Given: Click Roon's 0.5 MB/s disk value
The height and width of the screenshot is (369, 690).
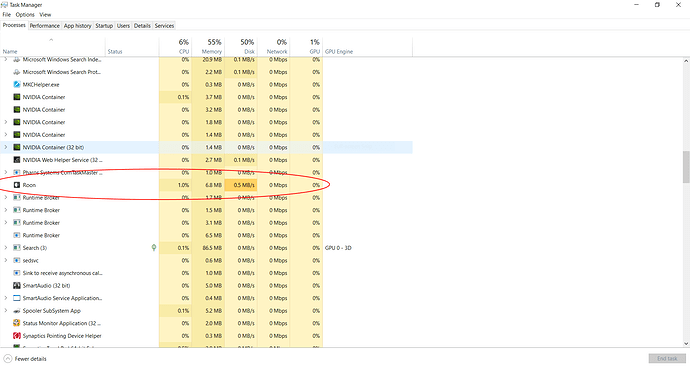Looking at the screenshot, I should (244, 185).
